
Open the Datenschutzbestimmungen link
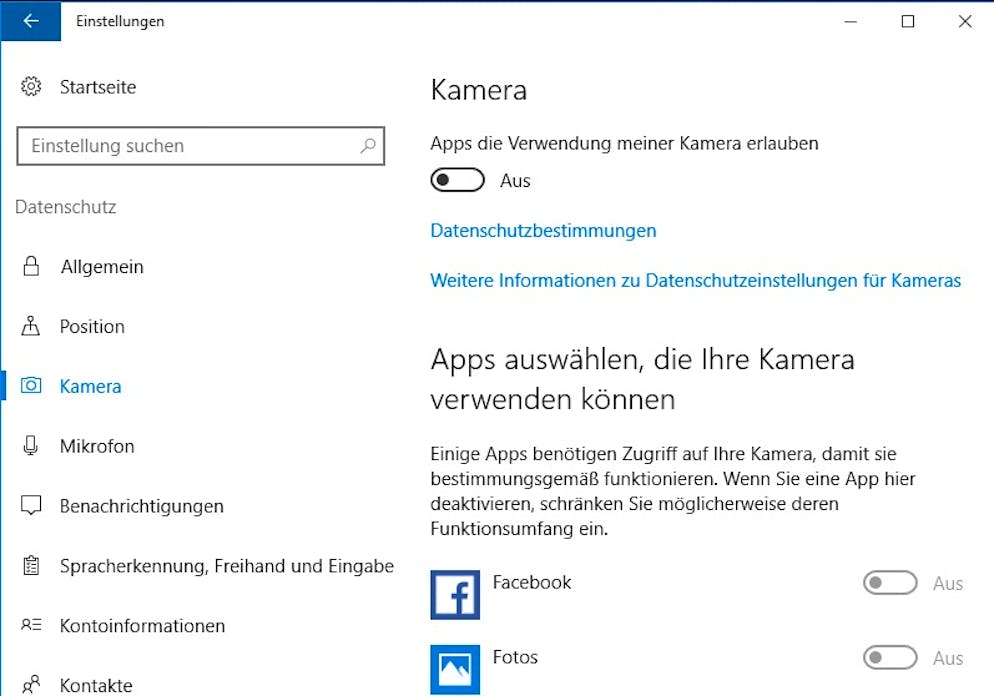[543, 231]
